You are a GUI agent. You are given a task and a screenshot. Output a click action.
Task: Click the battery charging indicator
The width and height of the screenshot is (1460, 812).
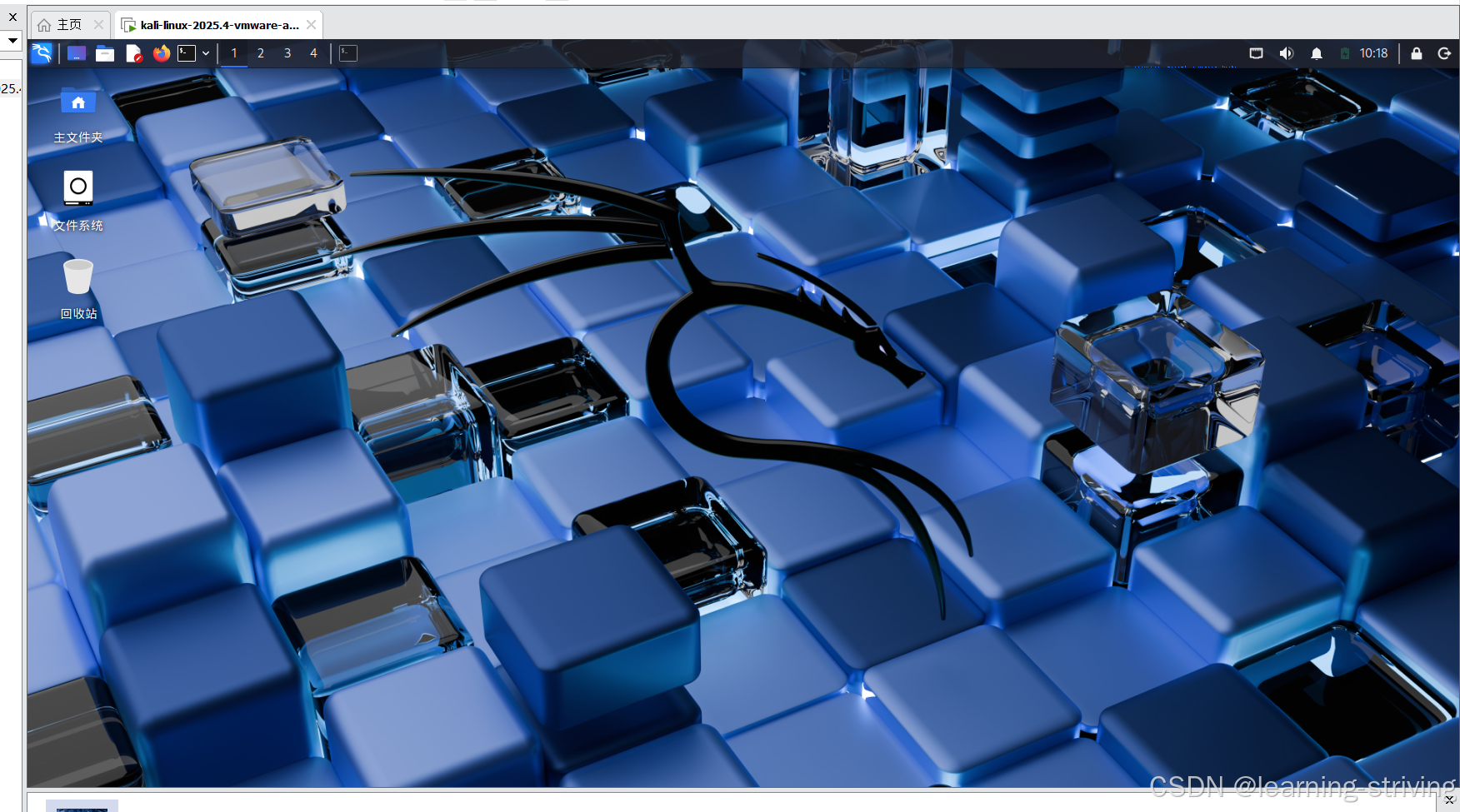(1345, 53)
